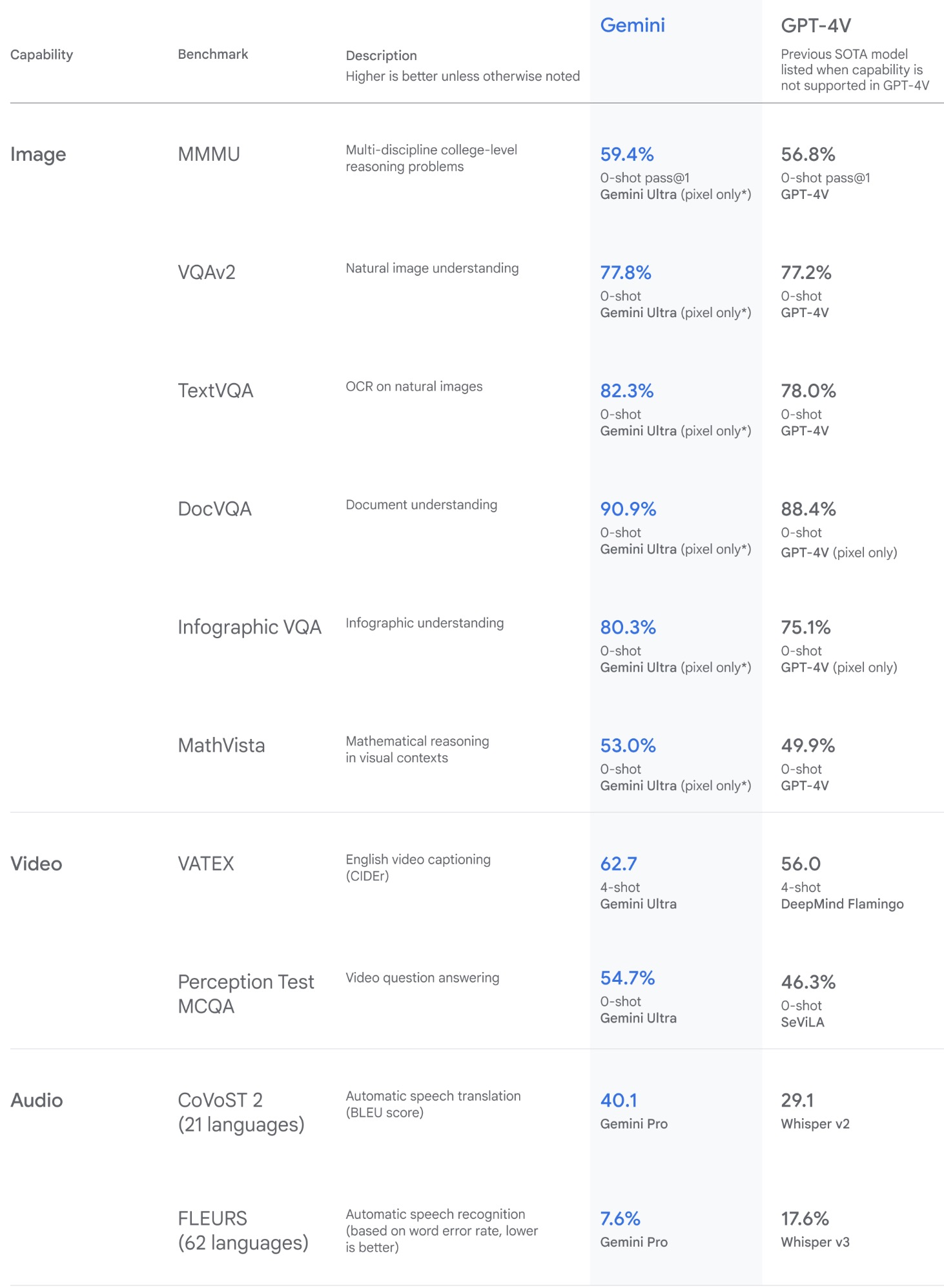
Task: Click the Image capability section label
Action: pyautogui.click(x=38, y=154)
